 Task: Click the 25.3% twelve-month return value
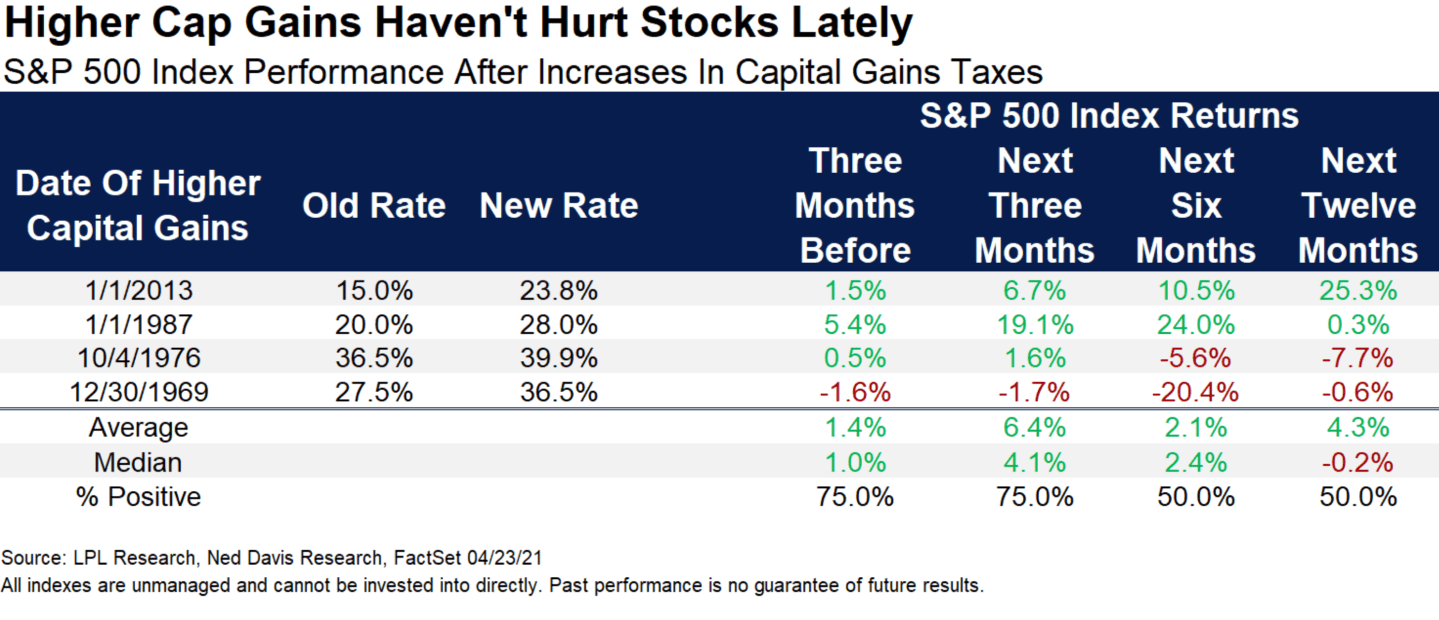[x=1358, y=291]
